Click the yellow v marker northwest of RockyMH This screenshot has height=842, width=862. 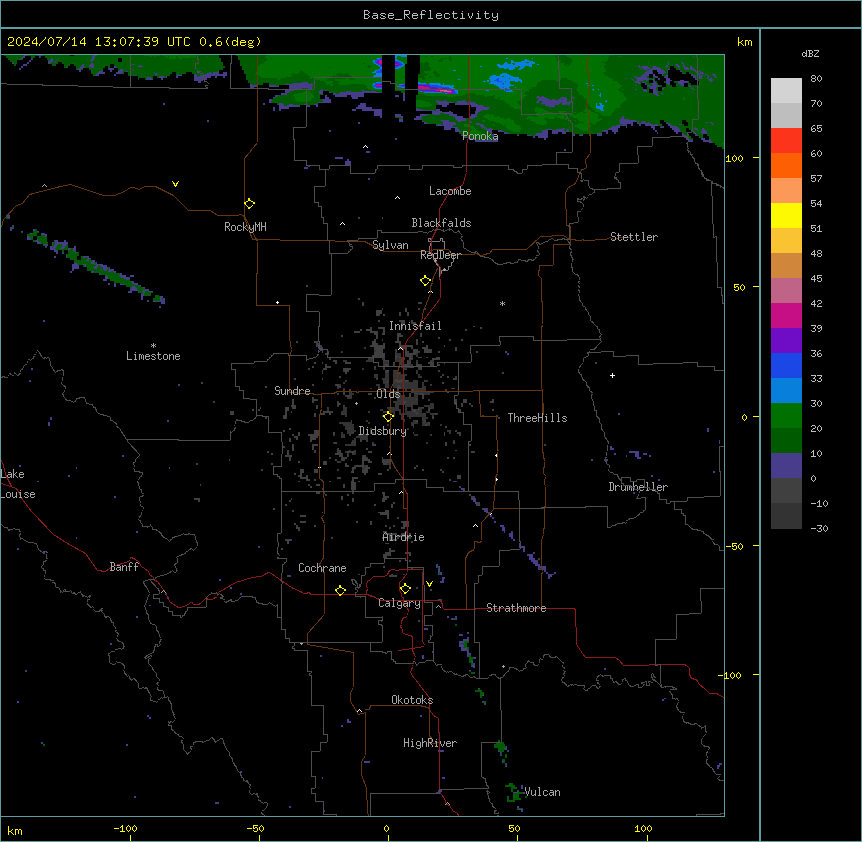pos(175,184)
